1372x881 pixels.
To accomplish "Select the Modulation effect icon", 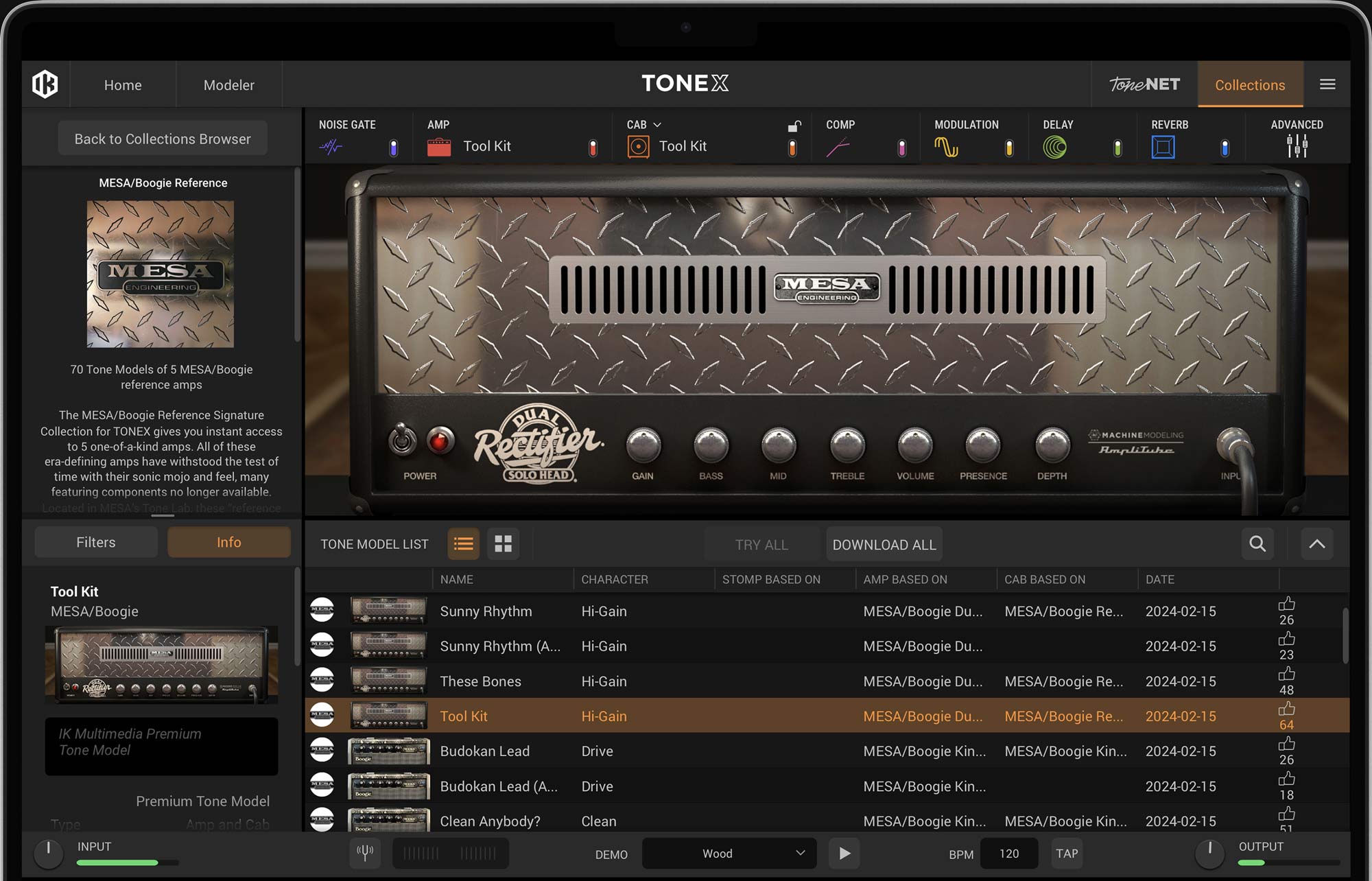I will [947, 145].
